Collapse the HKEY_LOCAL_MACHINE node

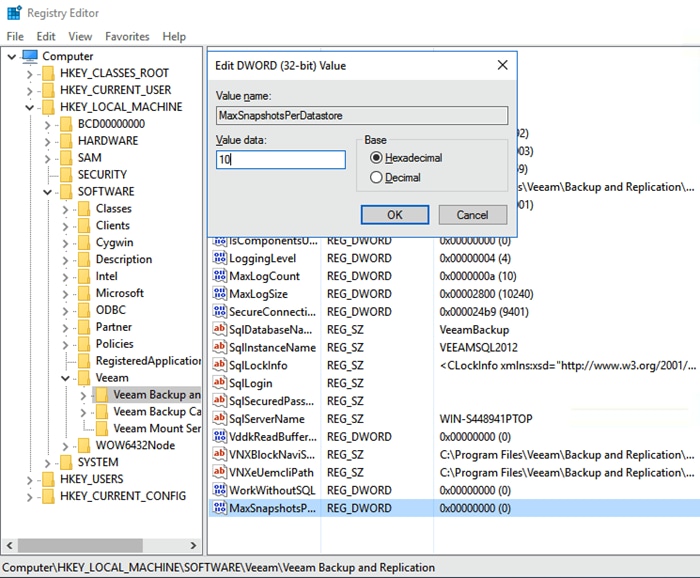point(29,108)
